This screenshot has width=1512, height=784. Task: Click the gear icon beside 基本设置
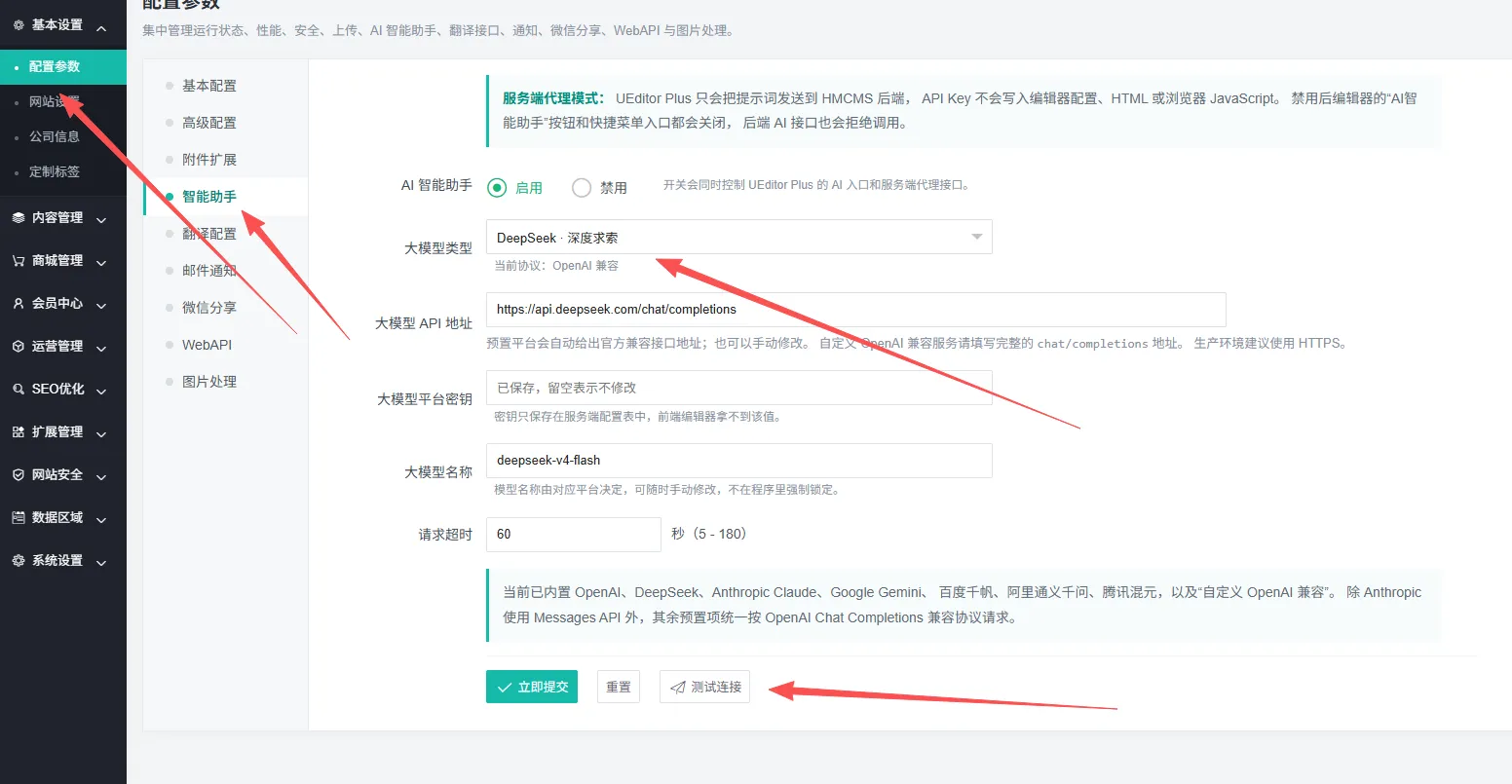(x=19, y=25)
